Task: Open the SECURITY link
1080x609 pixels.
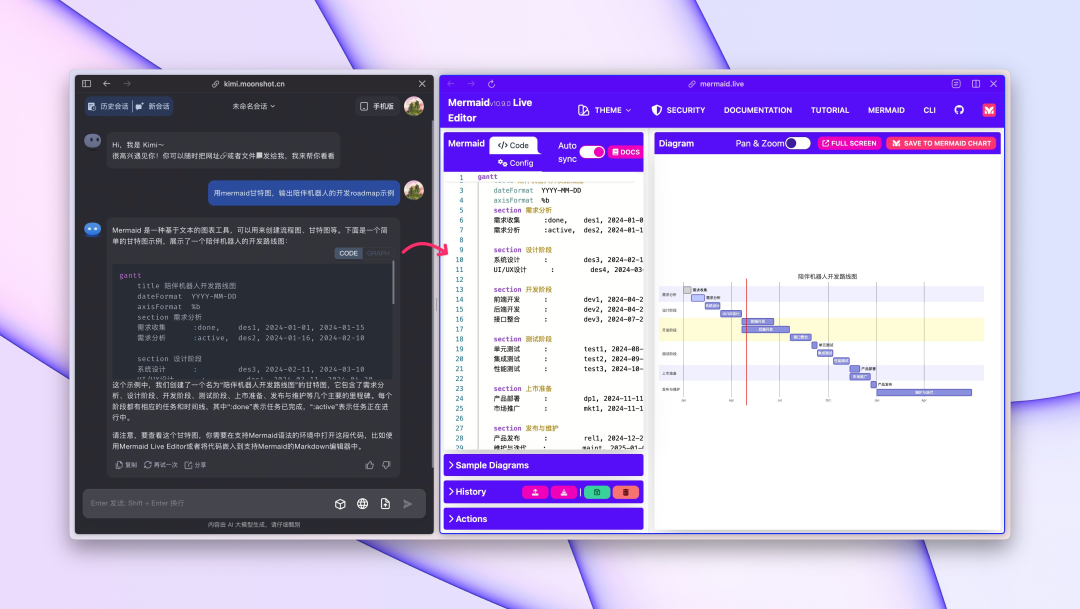Action: pyautogui.click(x=678, y=110)
